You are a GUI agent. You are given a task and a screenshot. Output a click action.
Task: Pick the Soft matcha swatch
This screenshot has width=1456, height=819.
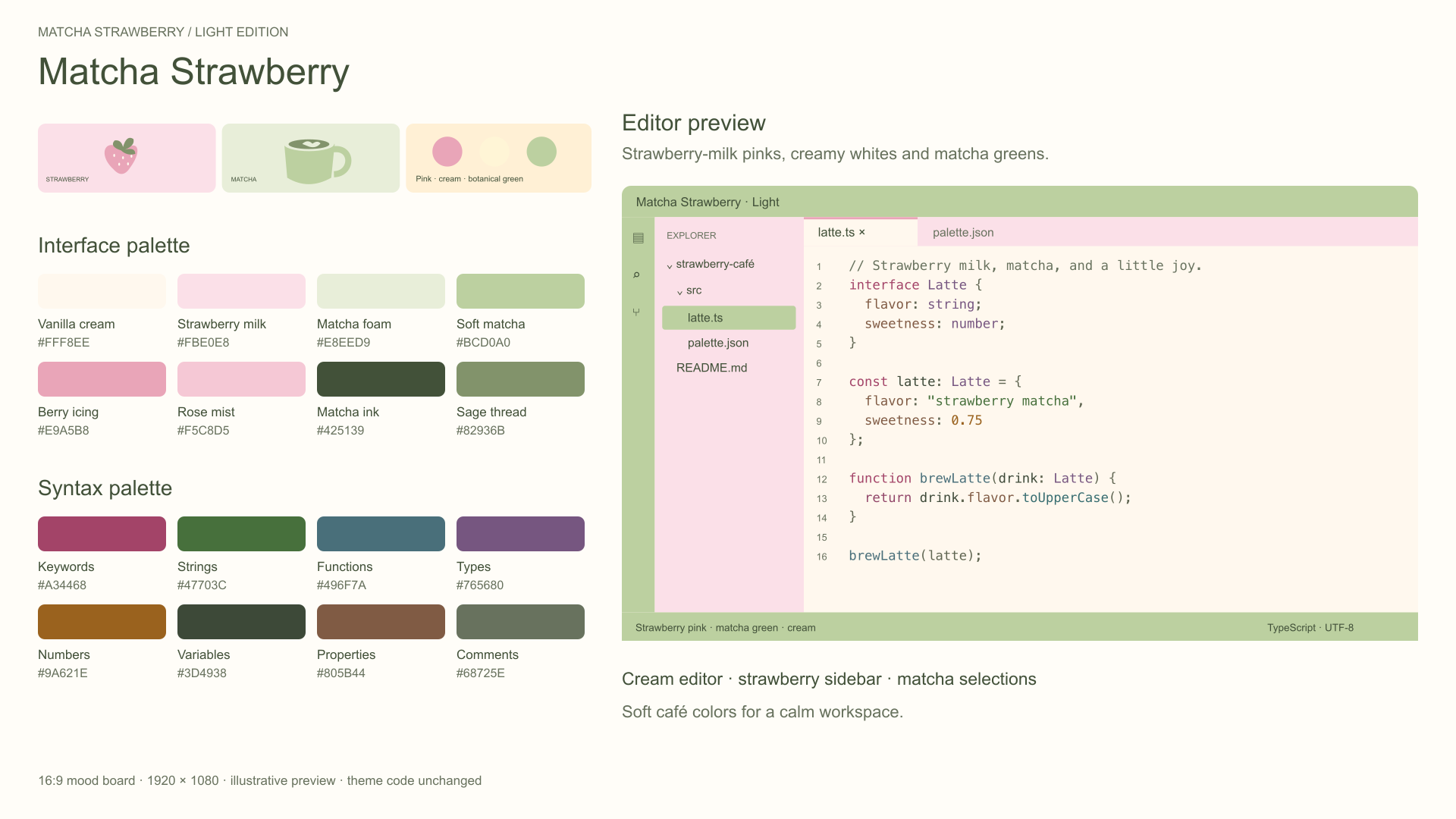pos(520,291)
